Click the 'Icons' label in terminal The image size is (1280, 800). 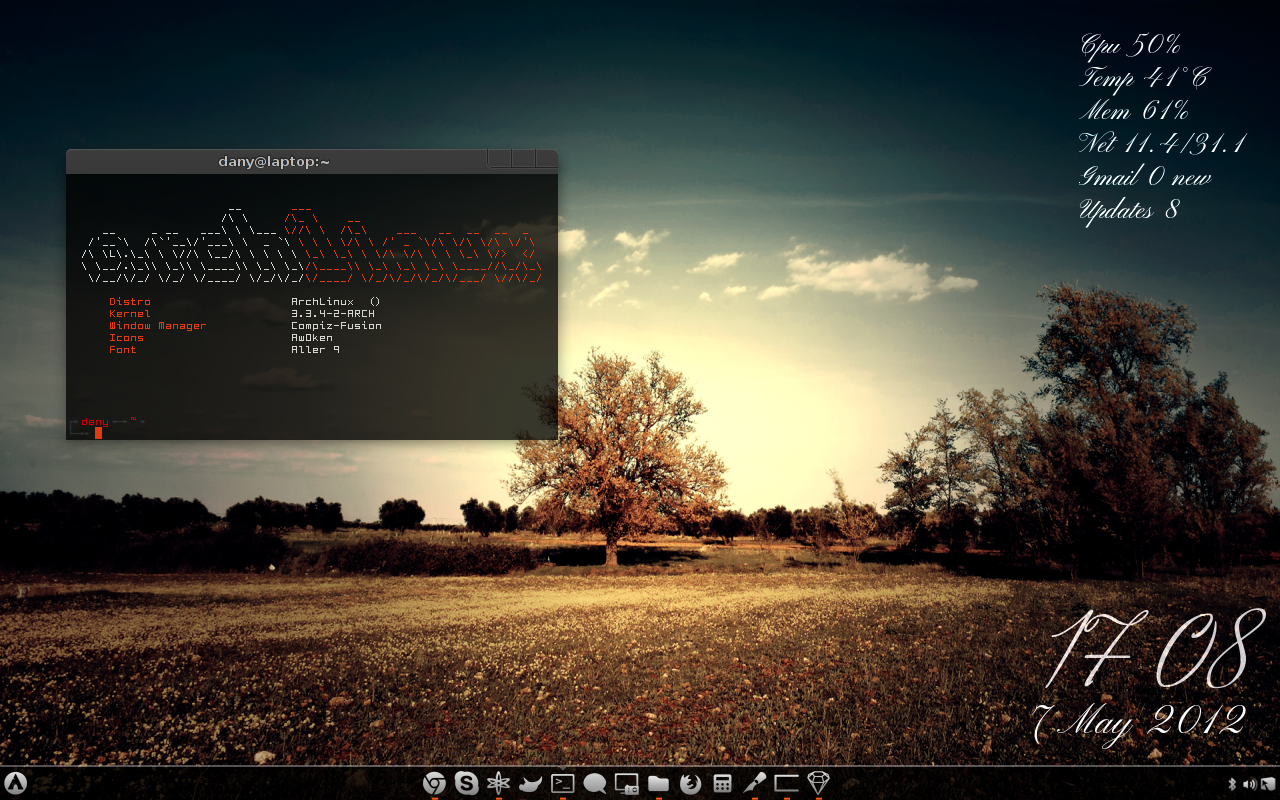127,338
